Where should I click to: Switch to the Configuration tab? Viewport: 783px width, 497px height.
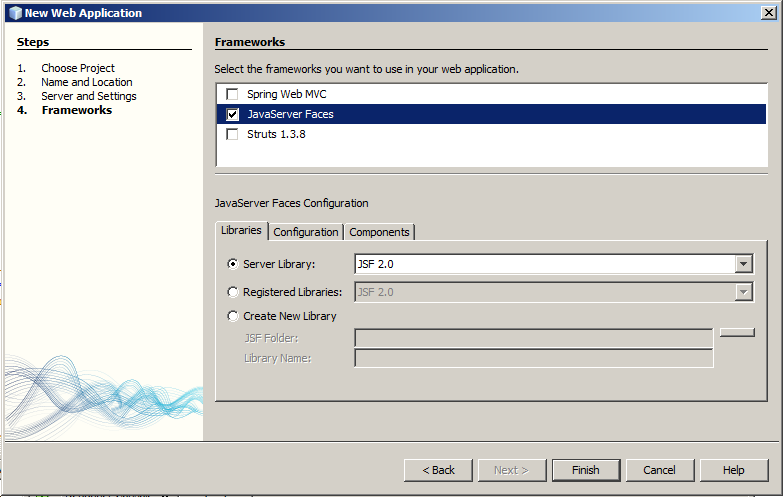pyautogui.click(x=306, y=232)
